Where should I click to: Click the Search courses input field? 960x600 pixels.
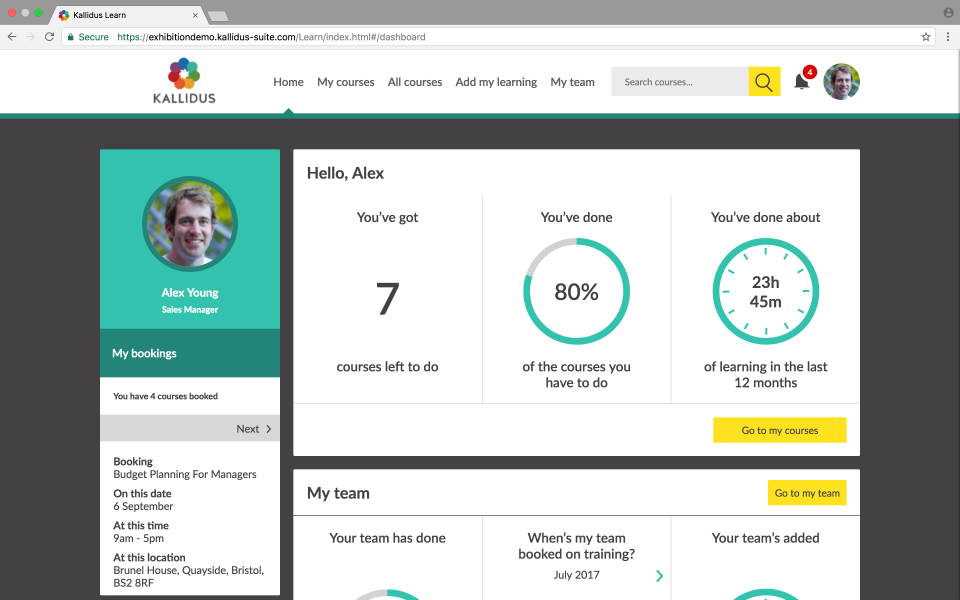(680, 81)
